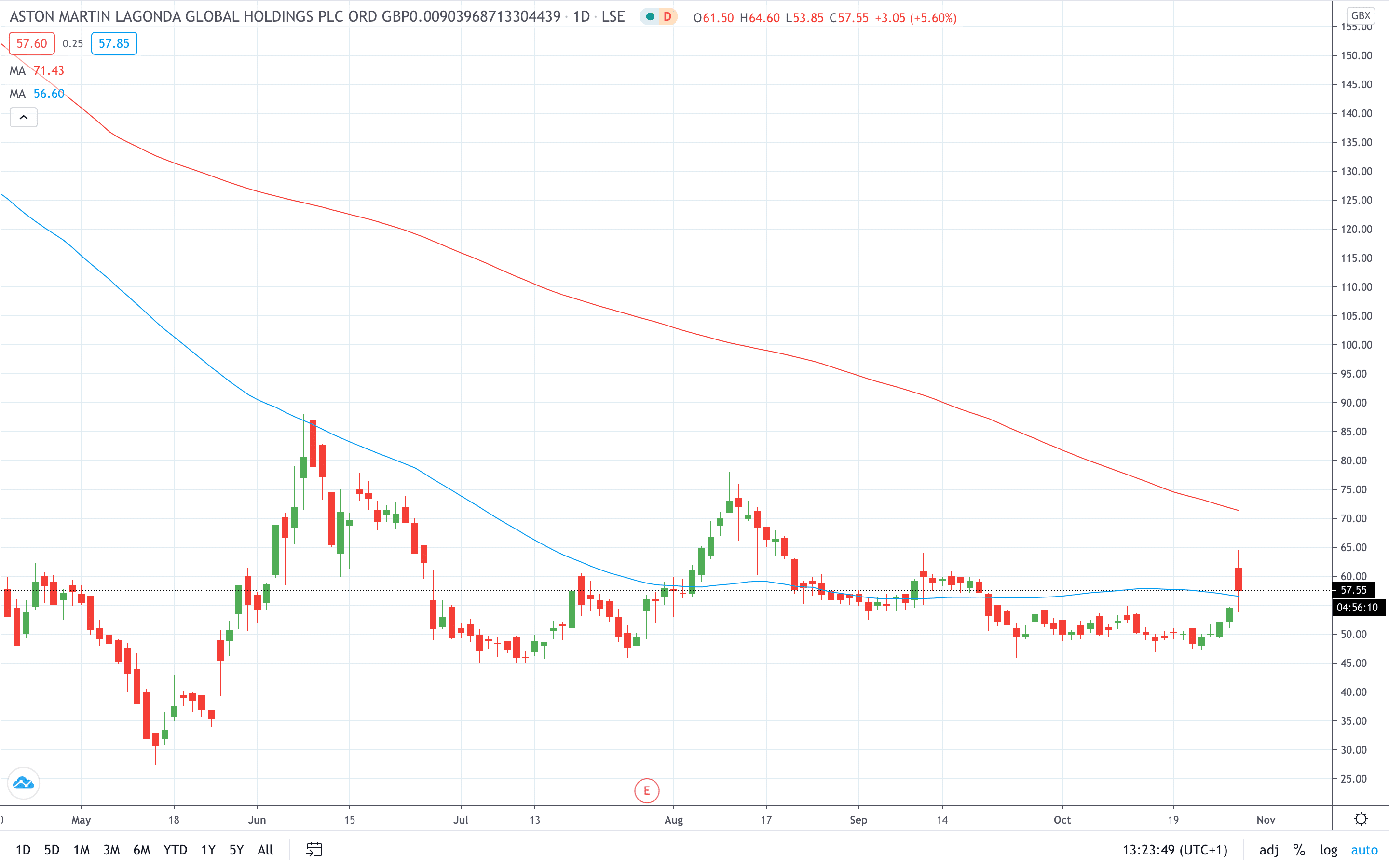Click the 57.55 current price label
This screenshot has width=1389, height=868.
coord(1353,590)
